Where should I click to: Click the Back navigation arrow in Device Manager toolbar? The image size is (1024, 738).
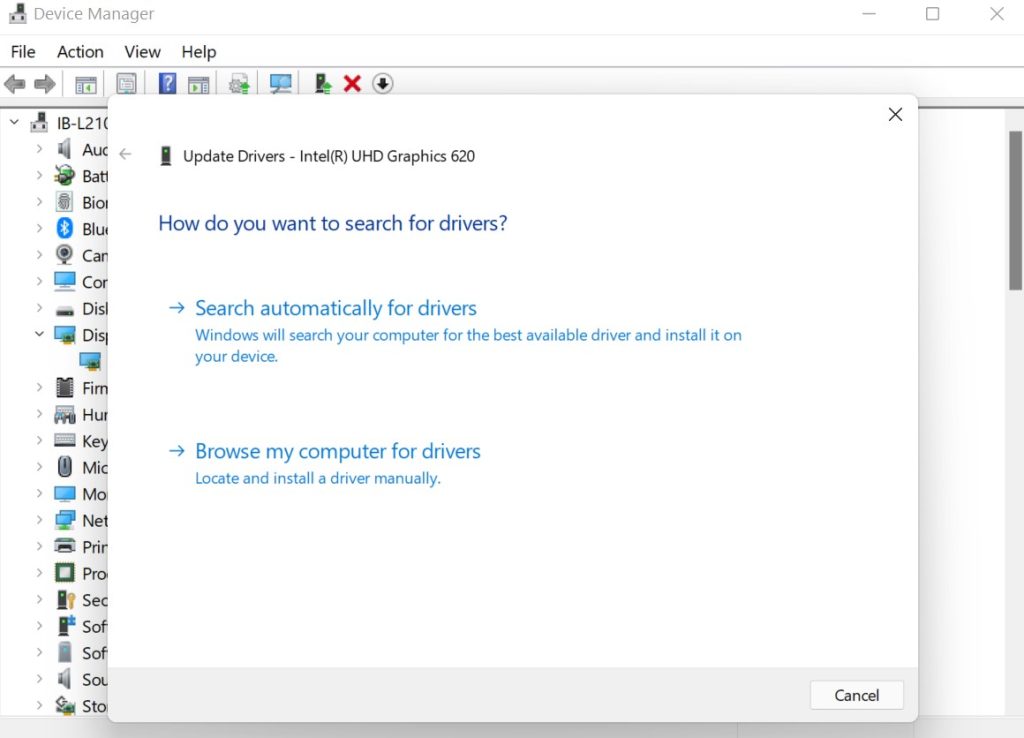tap(14, 83)
